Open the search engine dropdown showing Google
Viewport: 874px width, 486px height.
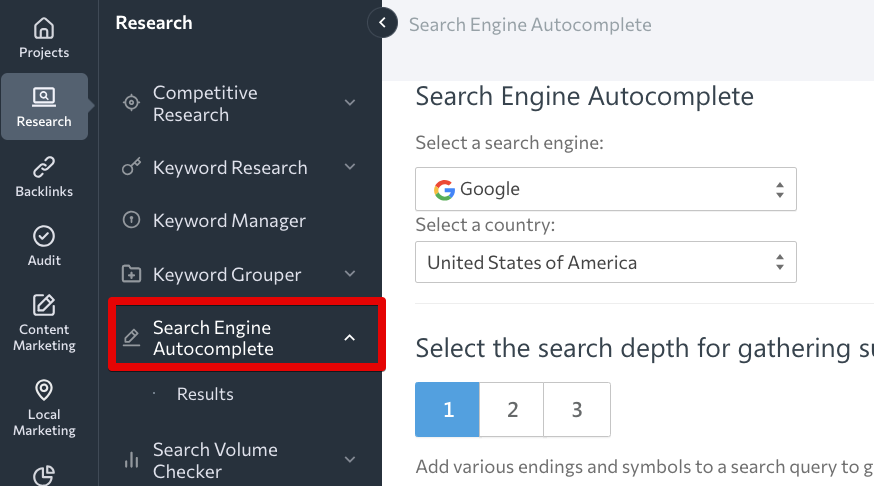pos(606,189)
